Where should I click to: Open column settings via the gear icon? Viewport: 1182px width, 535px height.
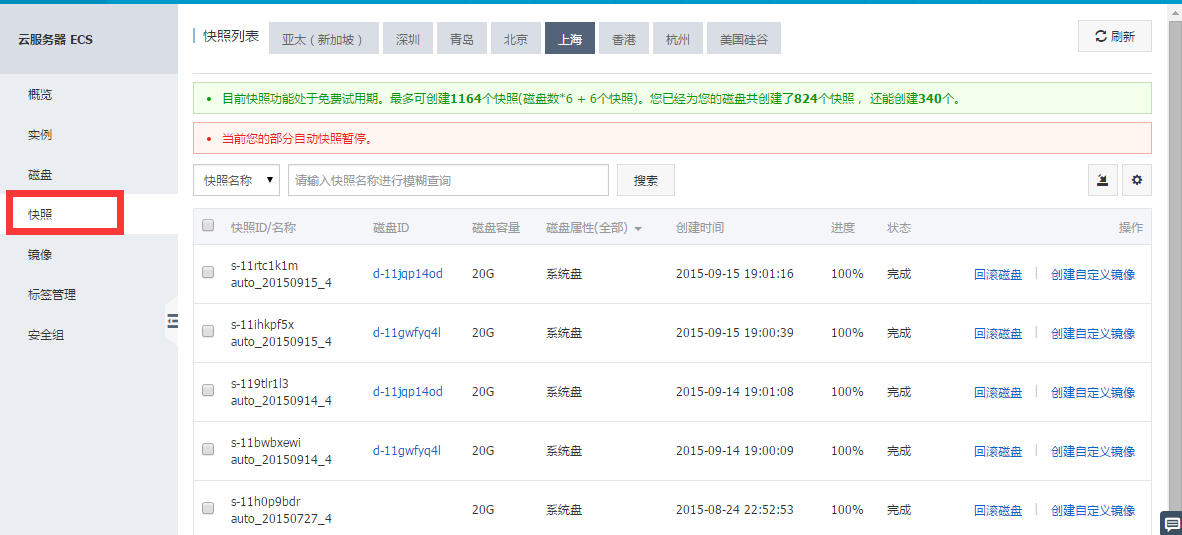pos(1136,181)
